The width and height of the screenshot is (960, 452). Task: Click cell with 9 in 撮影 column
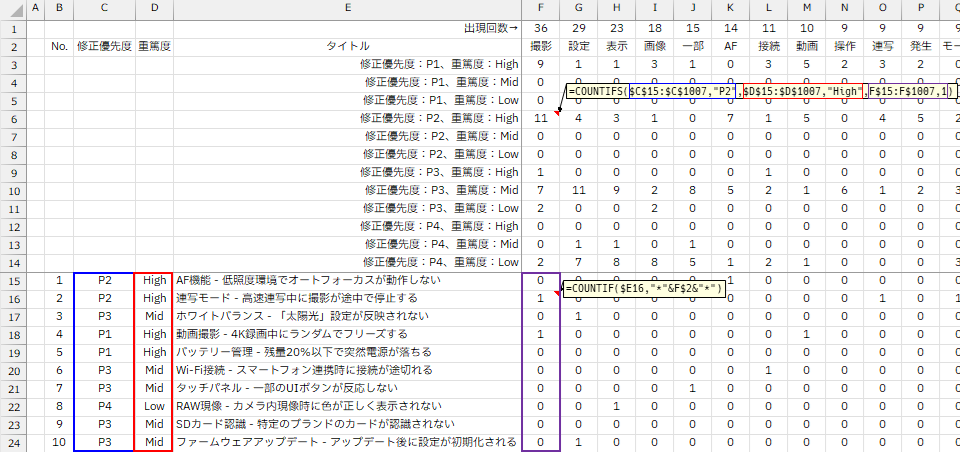541,64
